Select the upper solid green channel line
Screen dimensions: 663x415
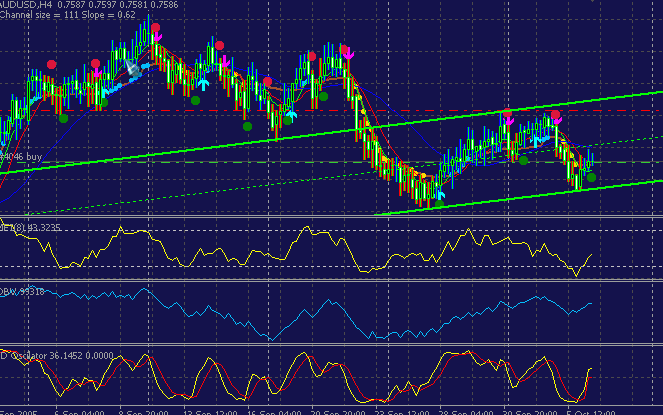point(332,132)
